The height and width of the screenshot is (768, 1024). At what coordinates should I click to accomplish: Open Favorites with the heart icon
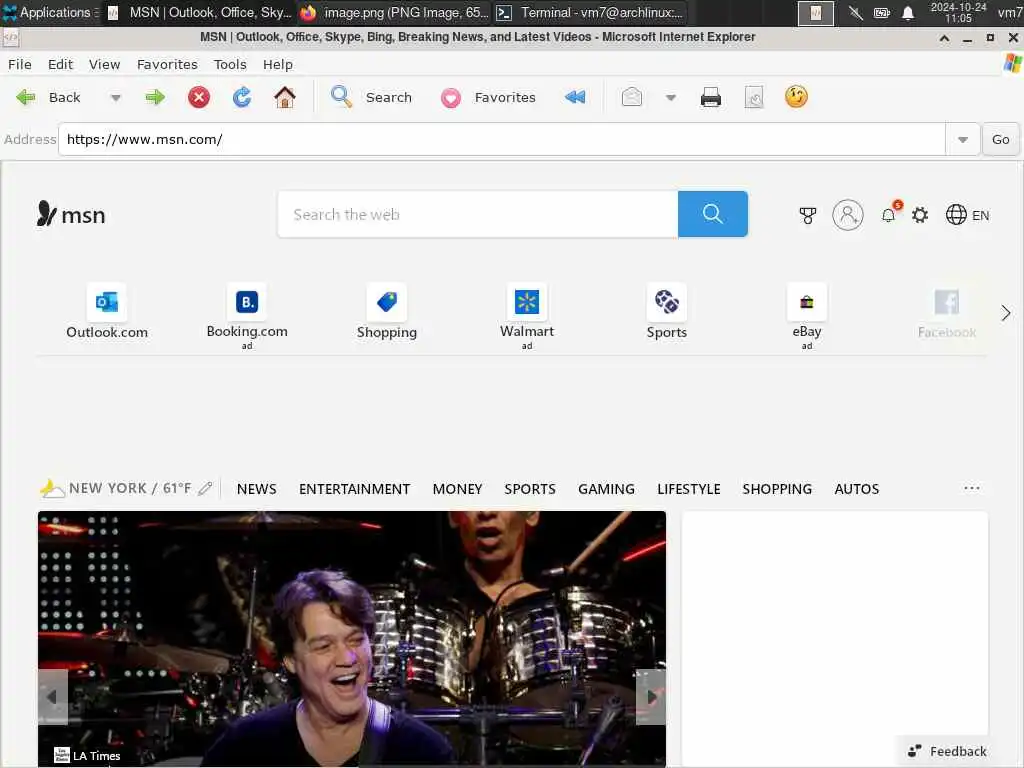(451, 98)
